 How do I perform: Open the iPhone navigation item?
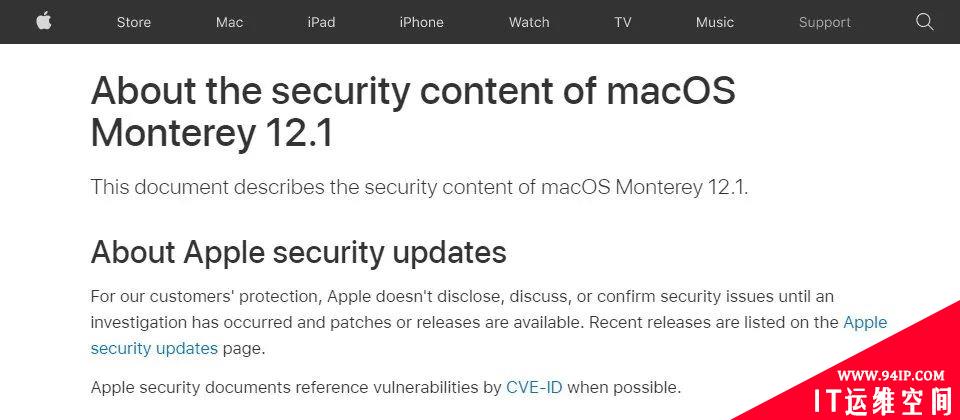pyautogui.click(x=421, y=22)
